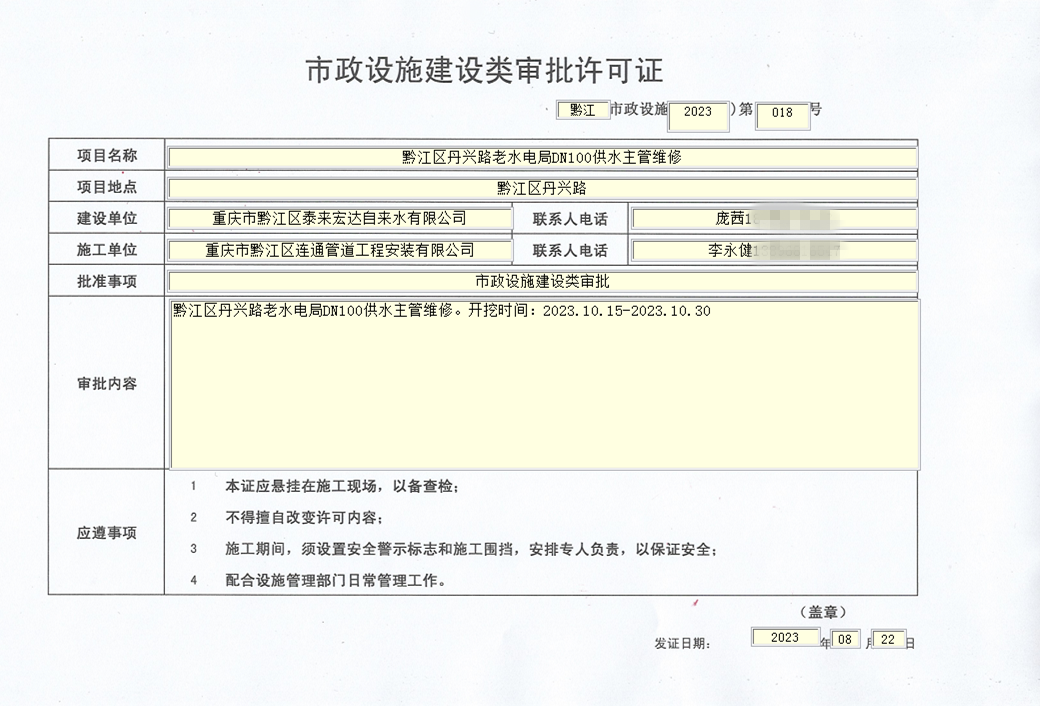The height and width of the screenshot is (706, 1040).
Task: Click the 应遵事项 row label
Action: point(107,533)
